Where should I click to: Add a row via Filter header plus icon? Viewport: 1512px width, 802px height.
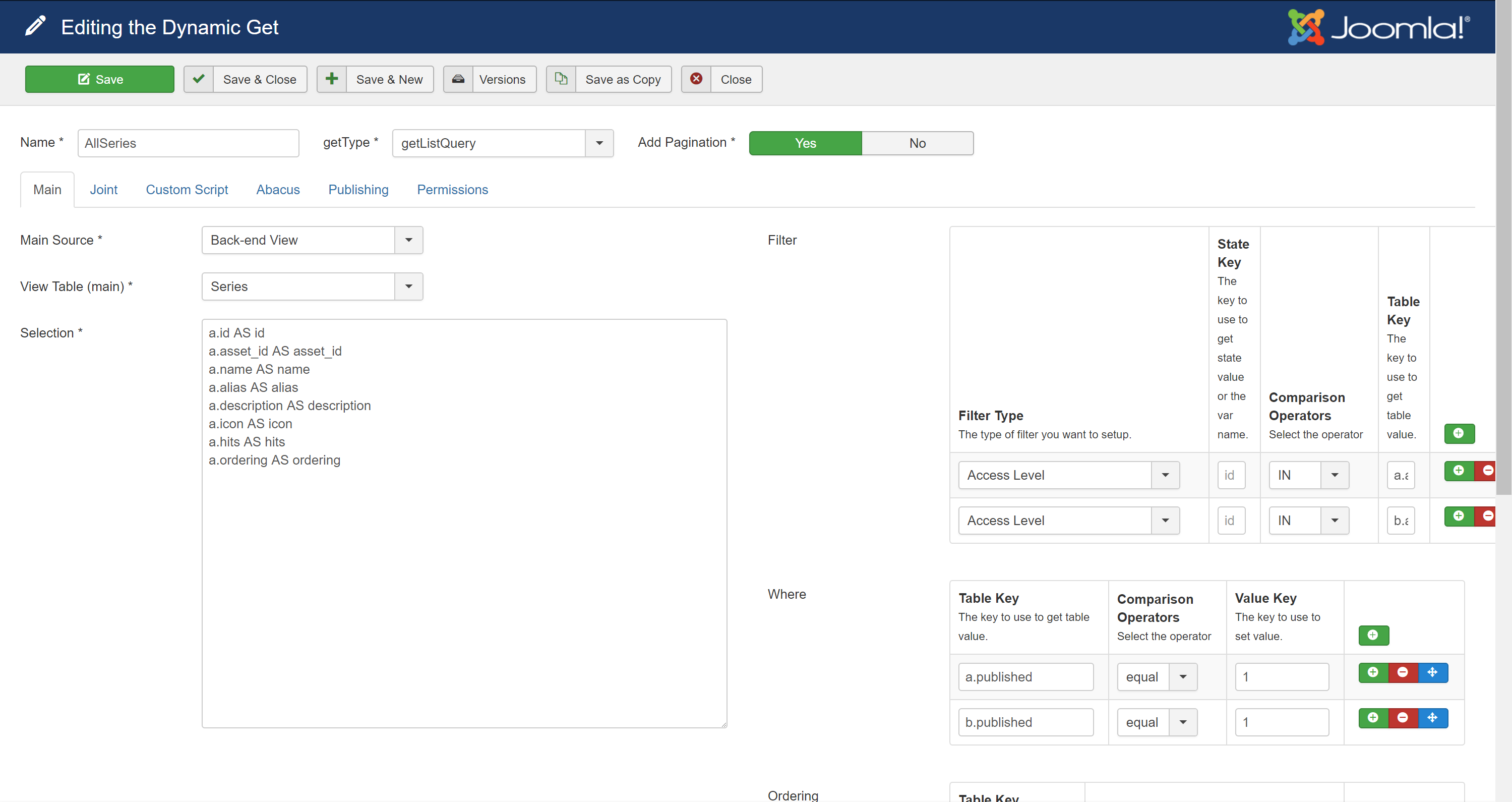pos(1459,433)
